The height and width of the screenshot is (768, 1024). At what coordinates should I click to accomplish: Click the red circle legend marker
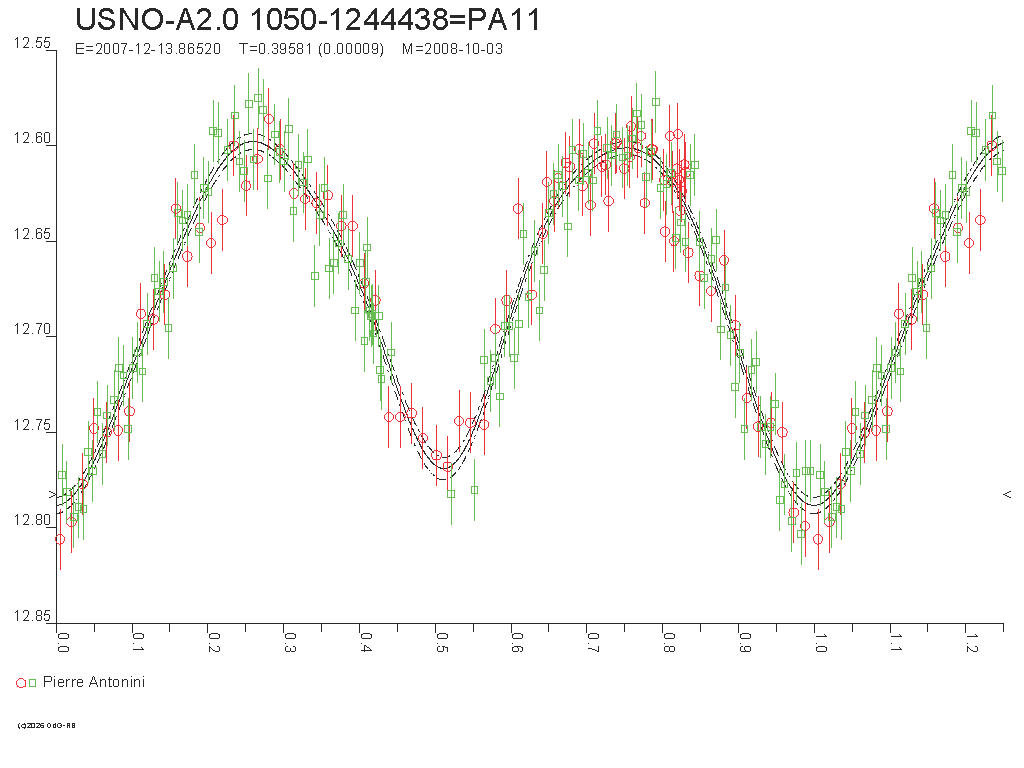21,683
